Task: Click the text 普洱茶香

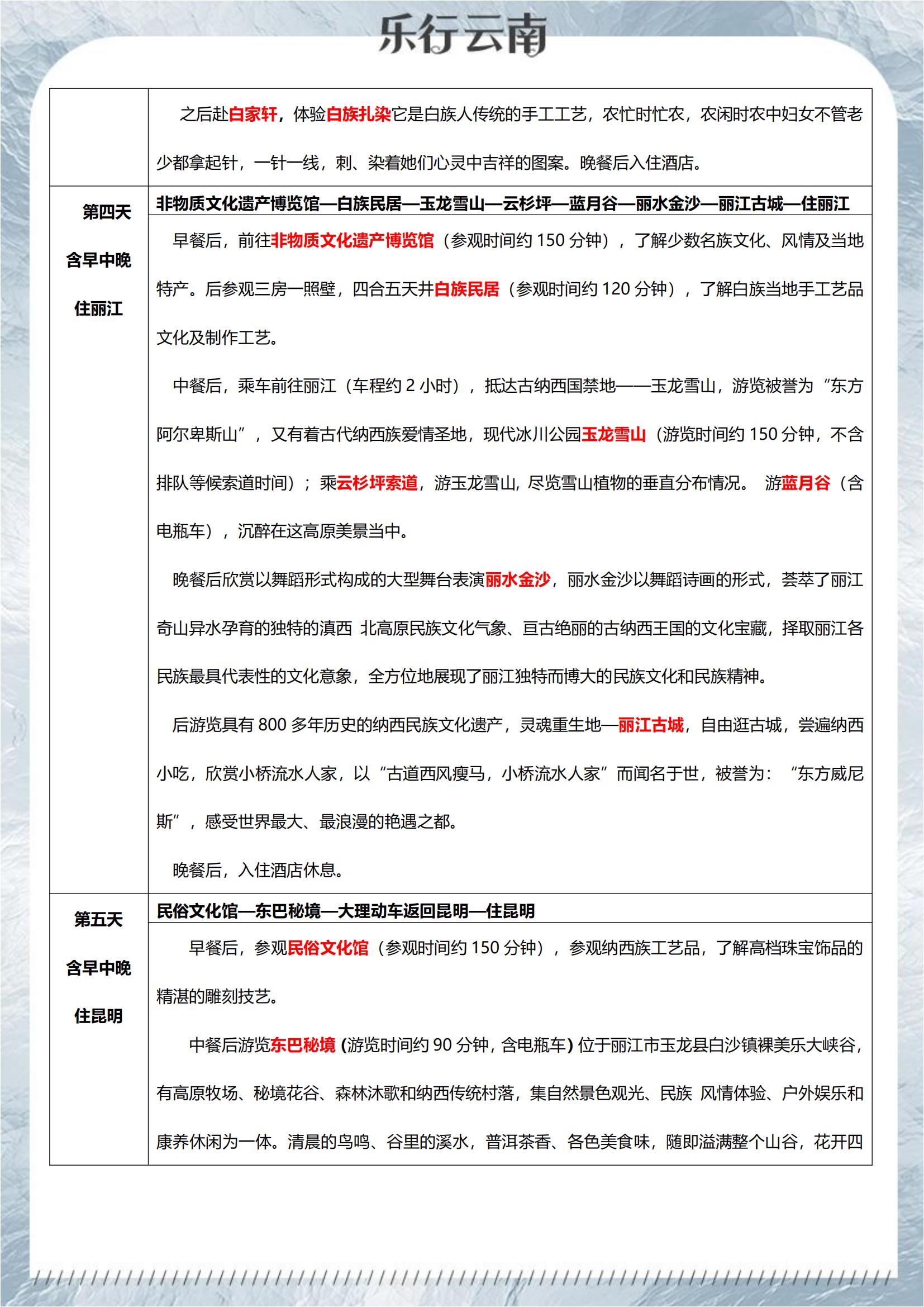Action: tap(518, 1142)
